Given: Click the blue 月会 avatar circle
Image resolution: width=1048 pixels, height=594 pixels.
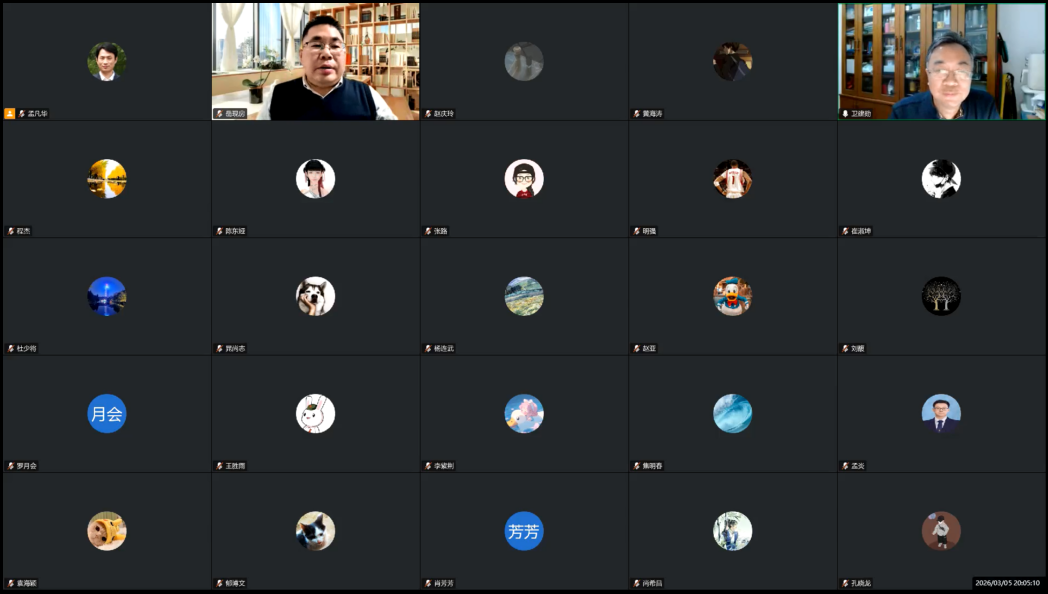Looking at the screenshot, I should coord(107,414).
